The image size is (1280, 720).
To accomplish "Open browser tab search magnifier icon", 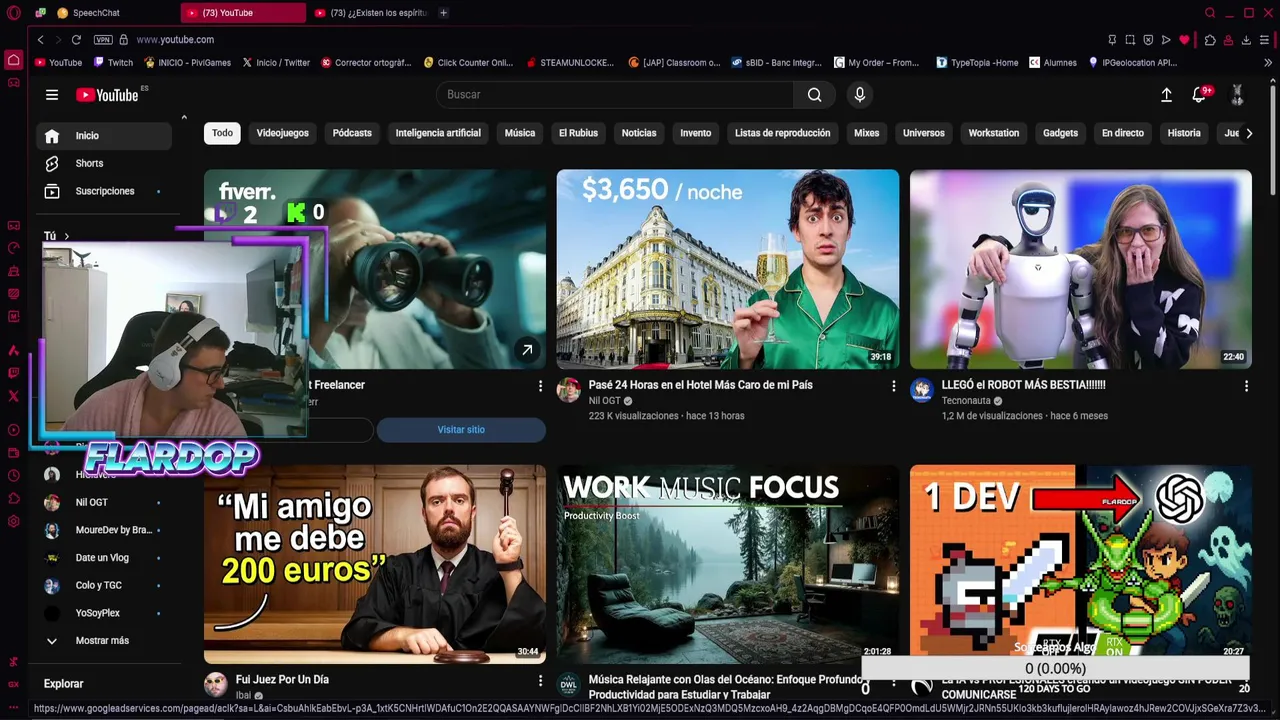I will (x=1210, y=13).
